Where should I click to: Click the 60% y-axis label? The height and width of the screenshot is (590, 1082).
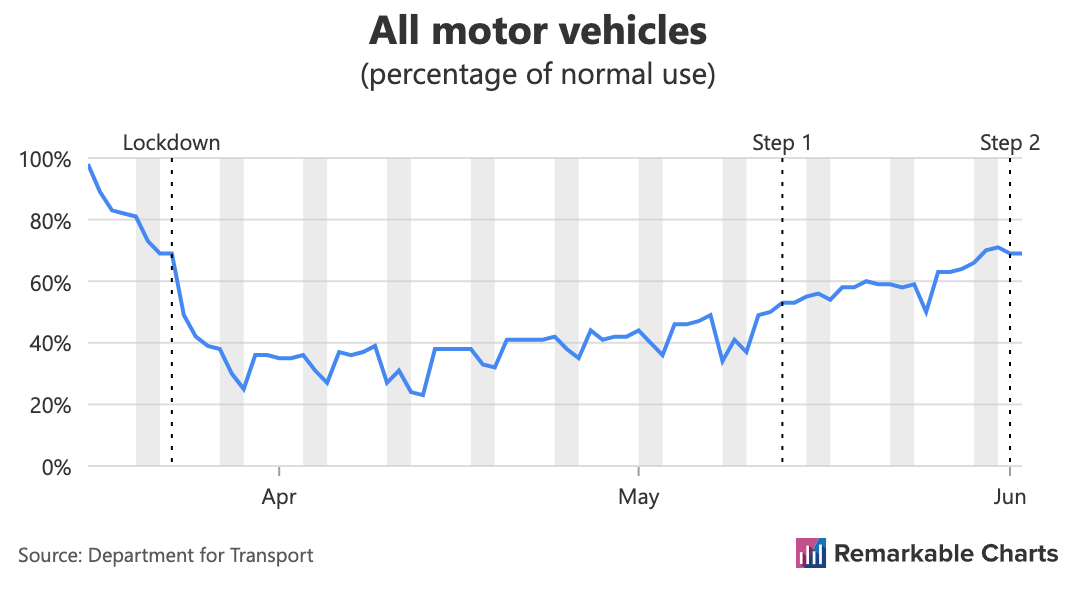[49, 283]
